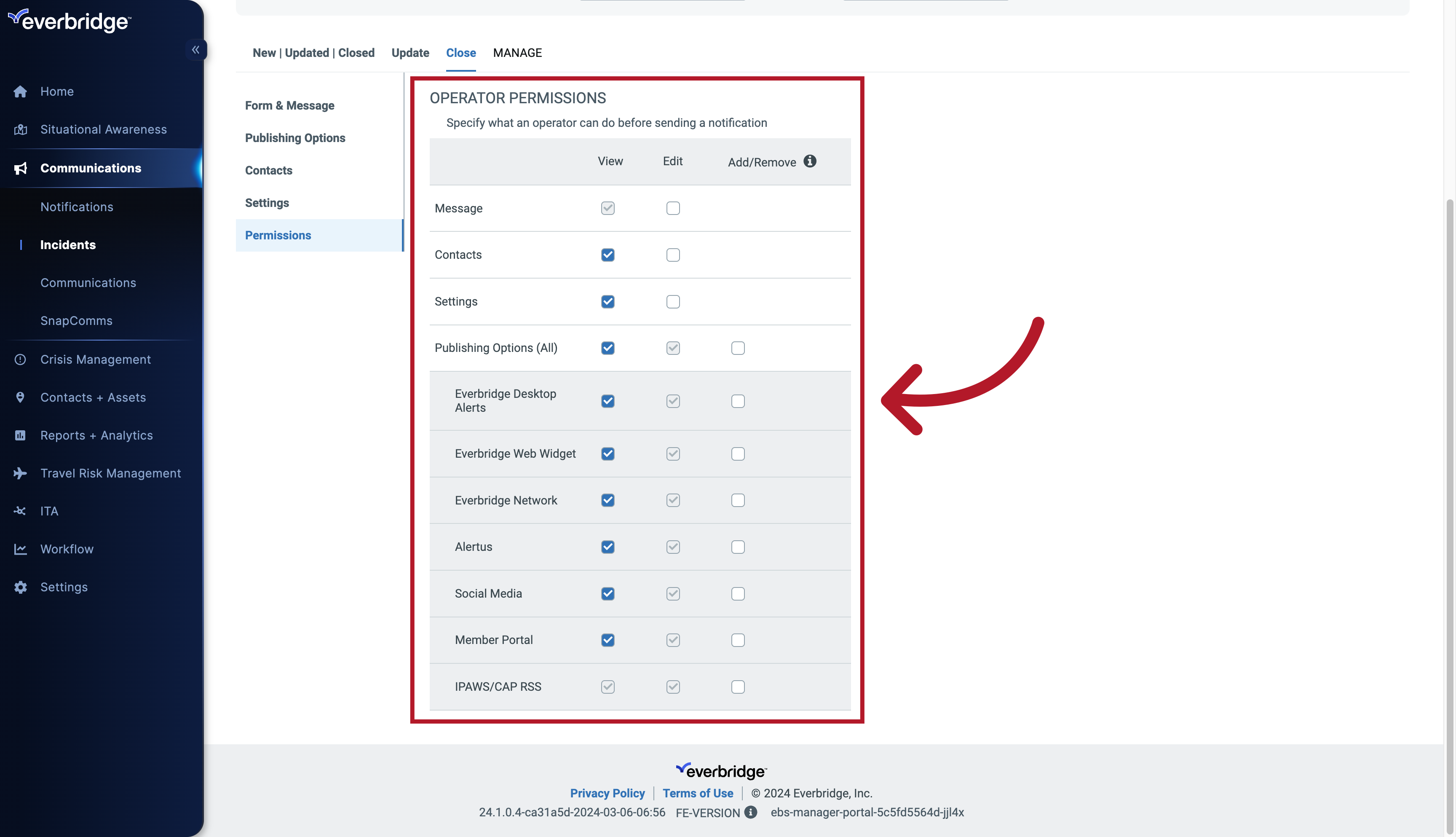Collapse the sidebar using the chevron button

click(x=195, y=49)
